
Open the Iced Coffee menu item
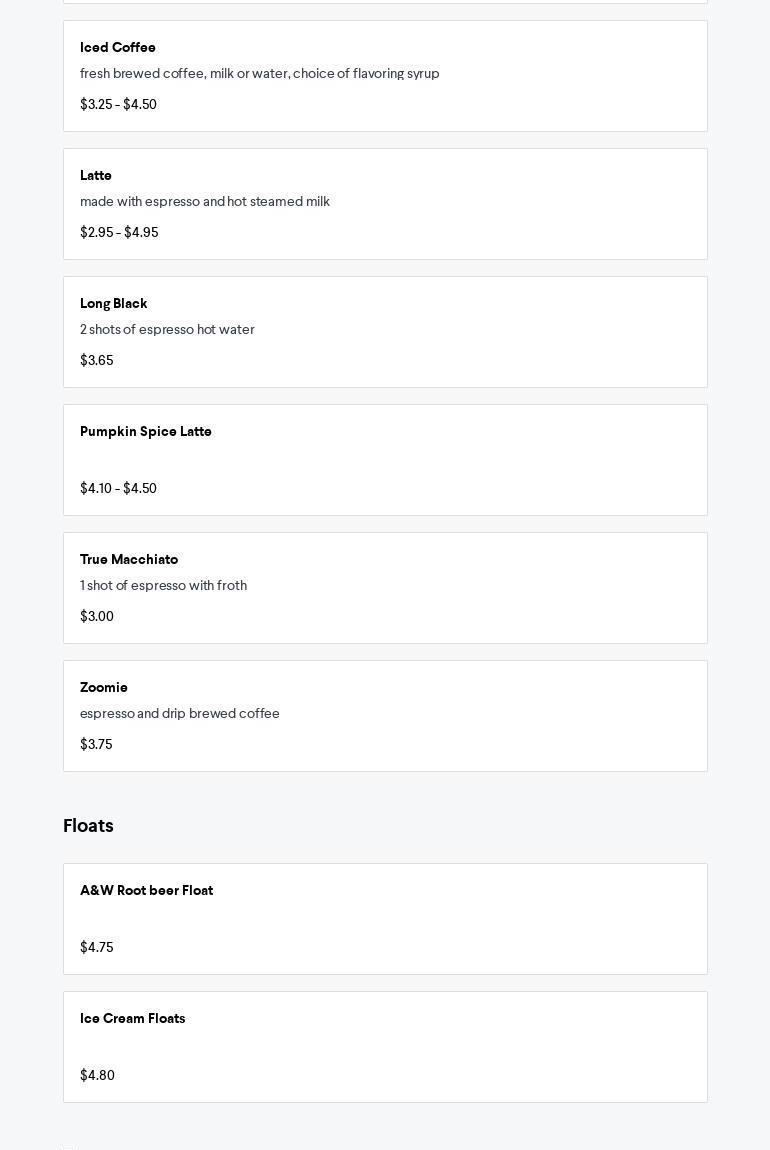click(118, 48)
